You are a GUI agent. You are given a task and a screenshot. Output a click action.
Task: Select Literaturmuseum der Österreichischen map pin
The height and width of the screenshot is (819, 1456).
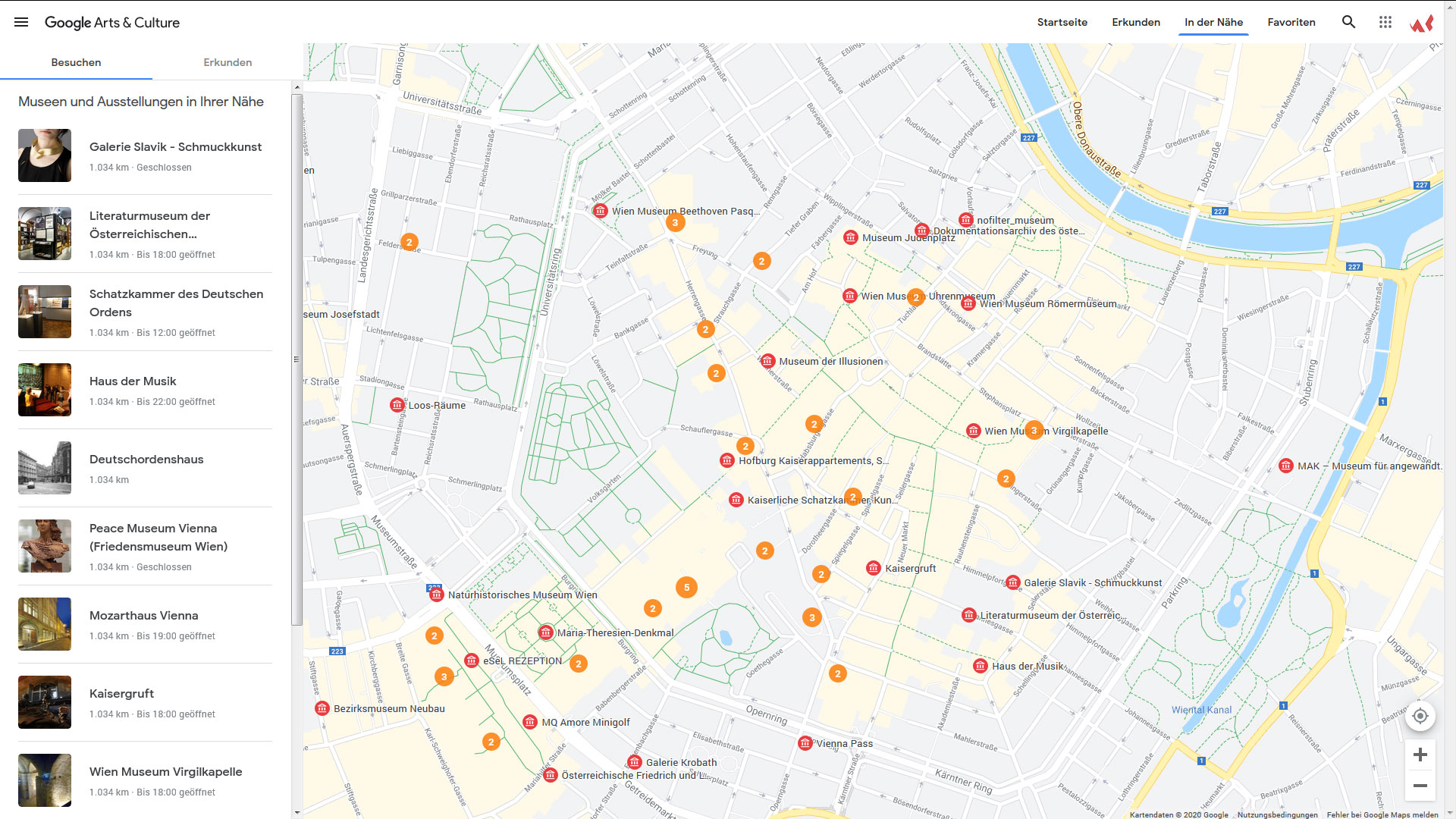[969, 615]
